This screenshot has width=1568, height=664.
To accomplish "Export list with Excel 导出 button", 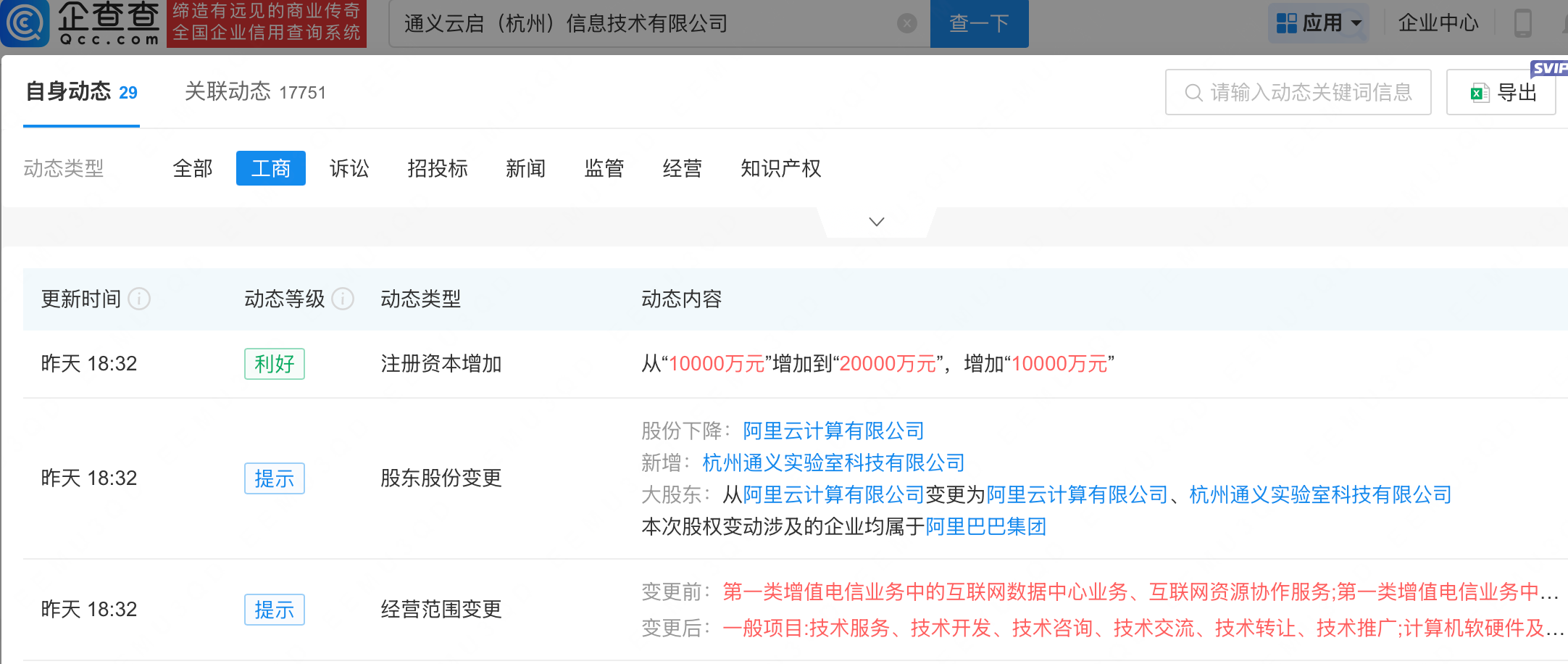I will click(x=1501, y=93).
